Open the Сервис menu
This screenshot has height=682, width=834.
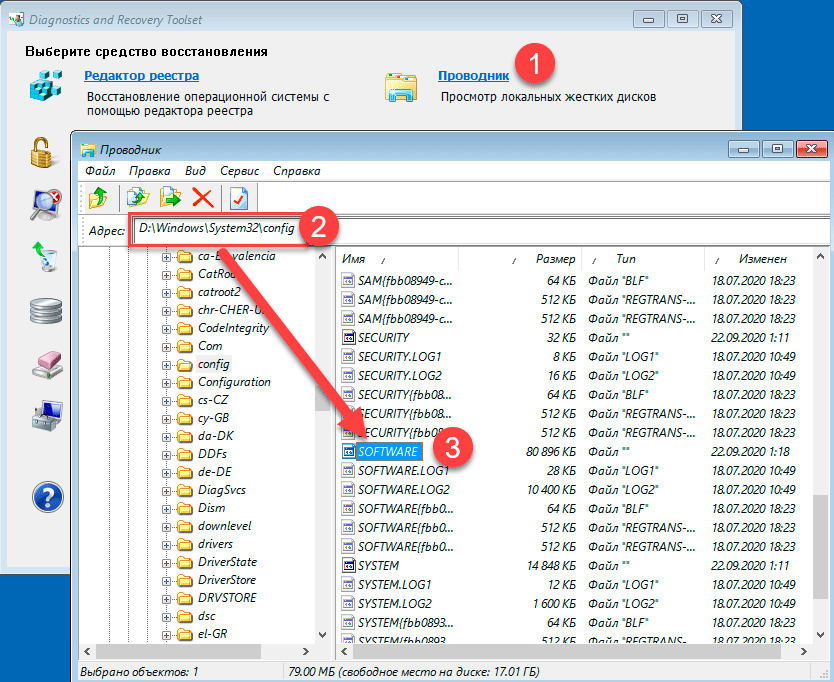(239, 171)
